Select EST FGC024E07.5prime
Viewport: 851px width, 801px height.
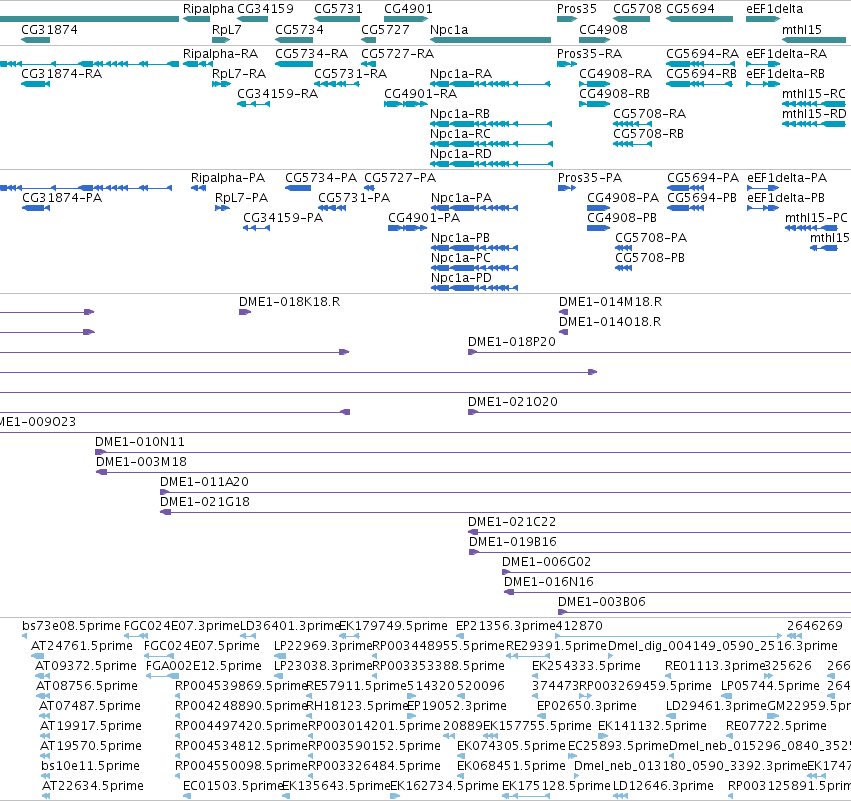201,646
